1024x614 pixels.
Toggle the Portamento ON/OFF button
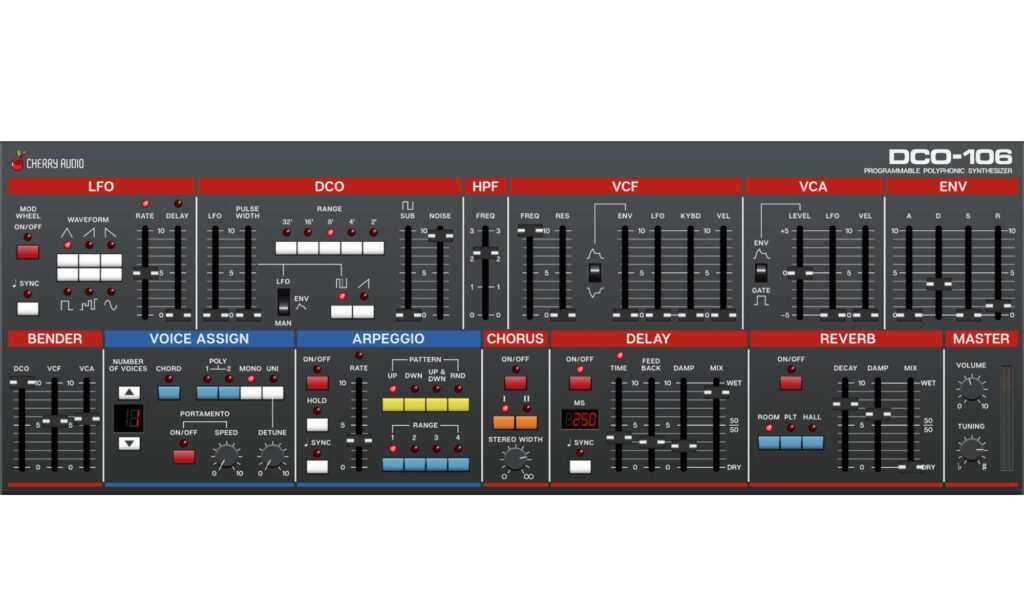184,457
